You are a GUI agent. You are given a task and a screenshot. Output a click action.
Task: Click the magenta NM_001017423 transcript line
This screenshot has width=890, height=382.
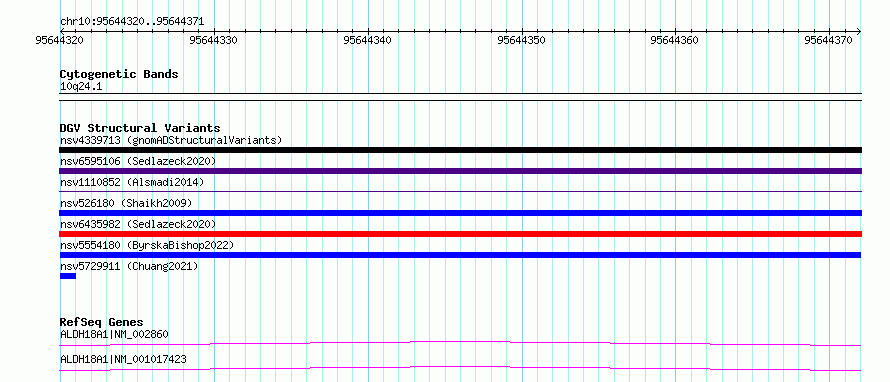460,368
